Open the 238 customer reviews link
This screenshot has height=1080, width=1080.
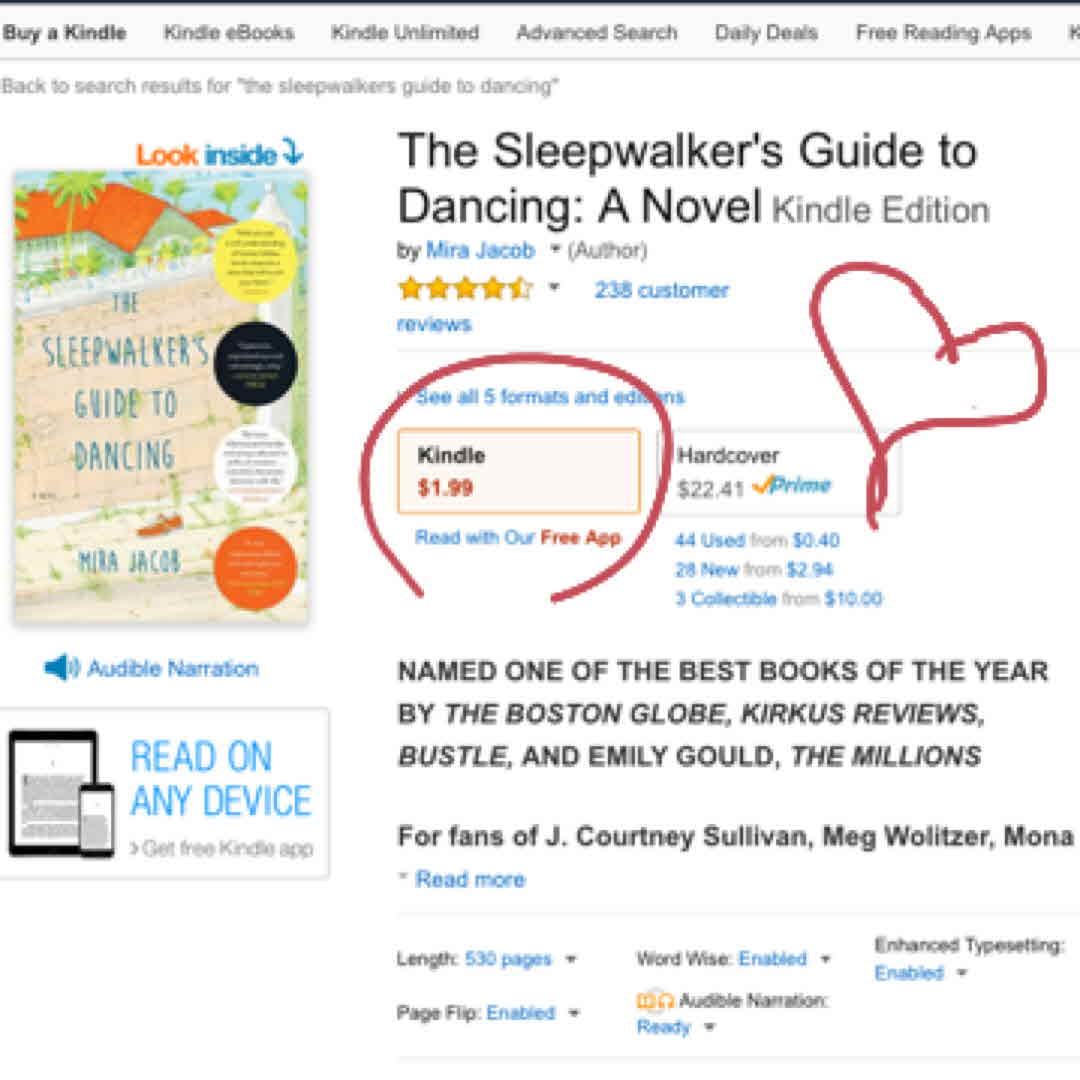[661, 290]
